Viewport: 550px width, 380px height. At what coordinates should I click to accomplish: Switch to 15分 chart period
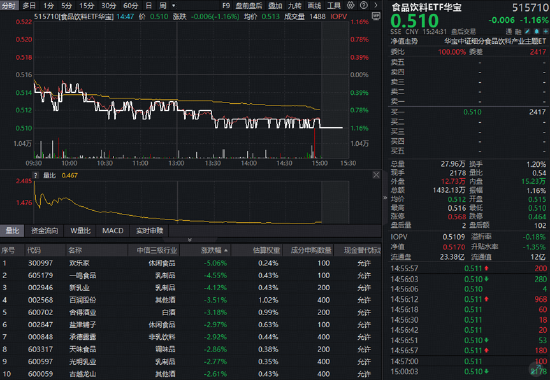(87, 5)
